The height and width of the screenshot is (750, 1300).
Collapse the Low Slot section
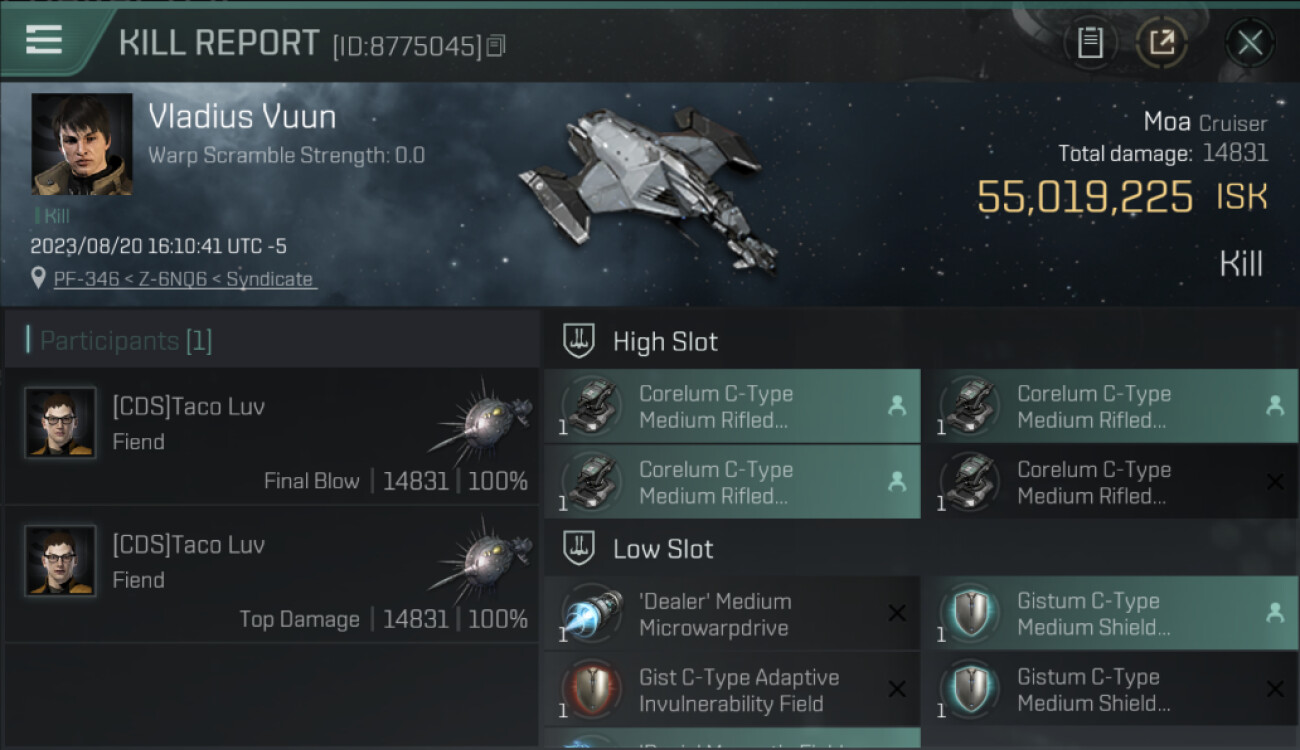(x=579, y=548)
